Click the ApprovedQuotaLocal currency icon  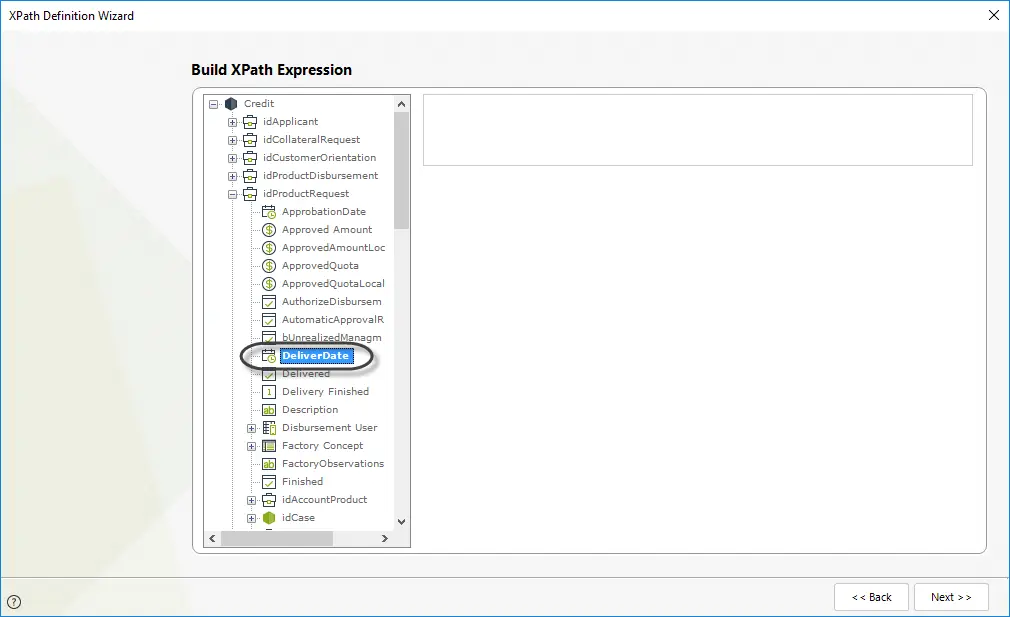point(269,284)
